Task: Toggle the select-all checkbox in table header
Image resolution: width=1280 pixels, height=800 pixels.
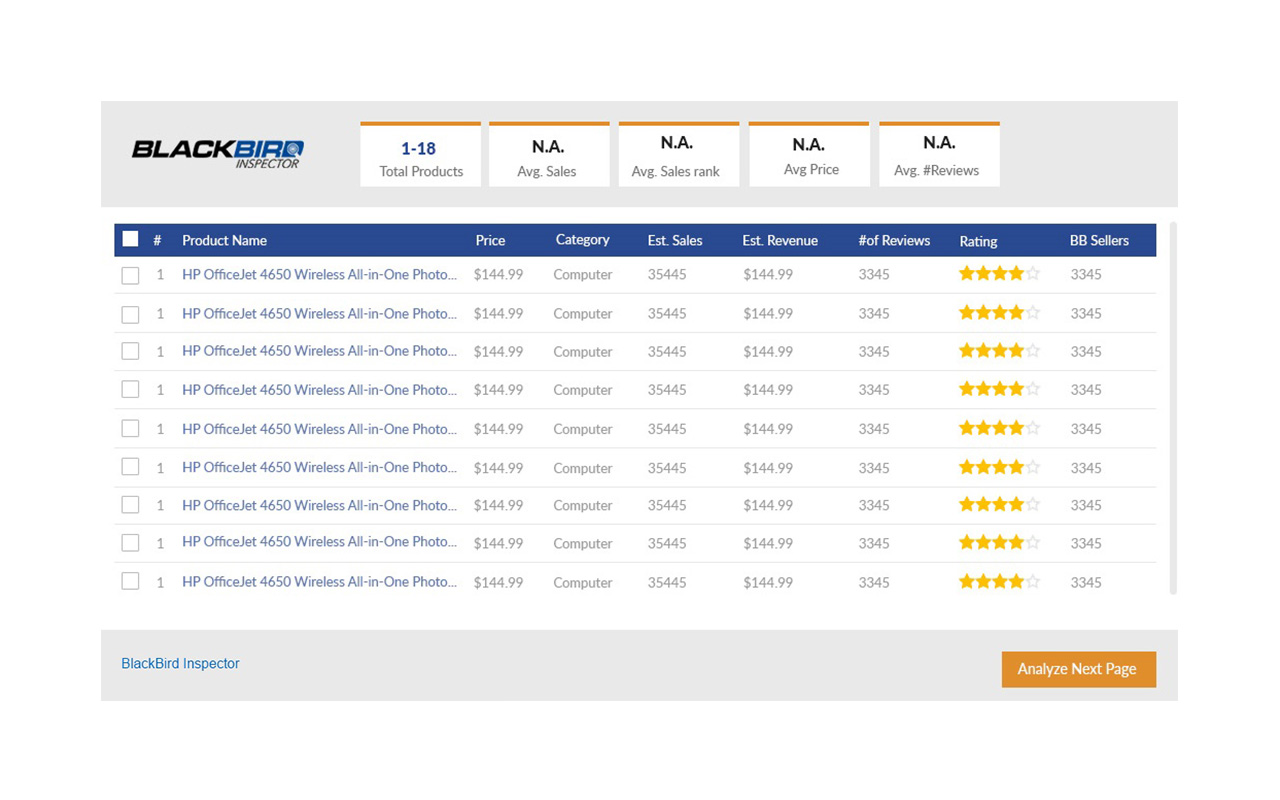Action: click(x=130, y=239)
